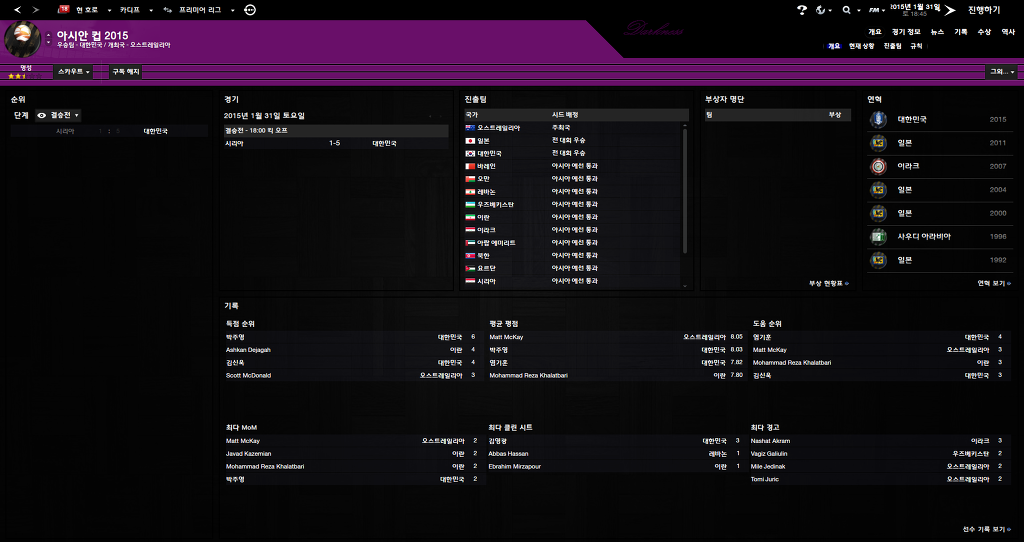The image size is (1024, 542).
Task: Click the 2007 이라크 badge in 연혁
Action: tap(878, 167)
